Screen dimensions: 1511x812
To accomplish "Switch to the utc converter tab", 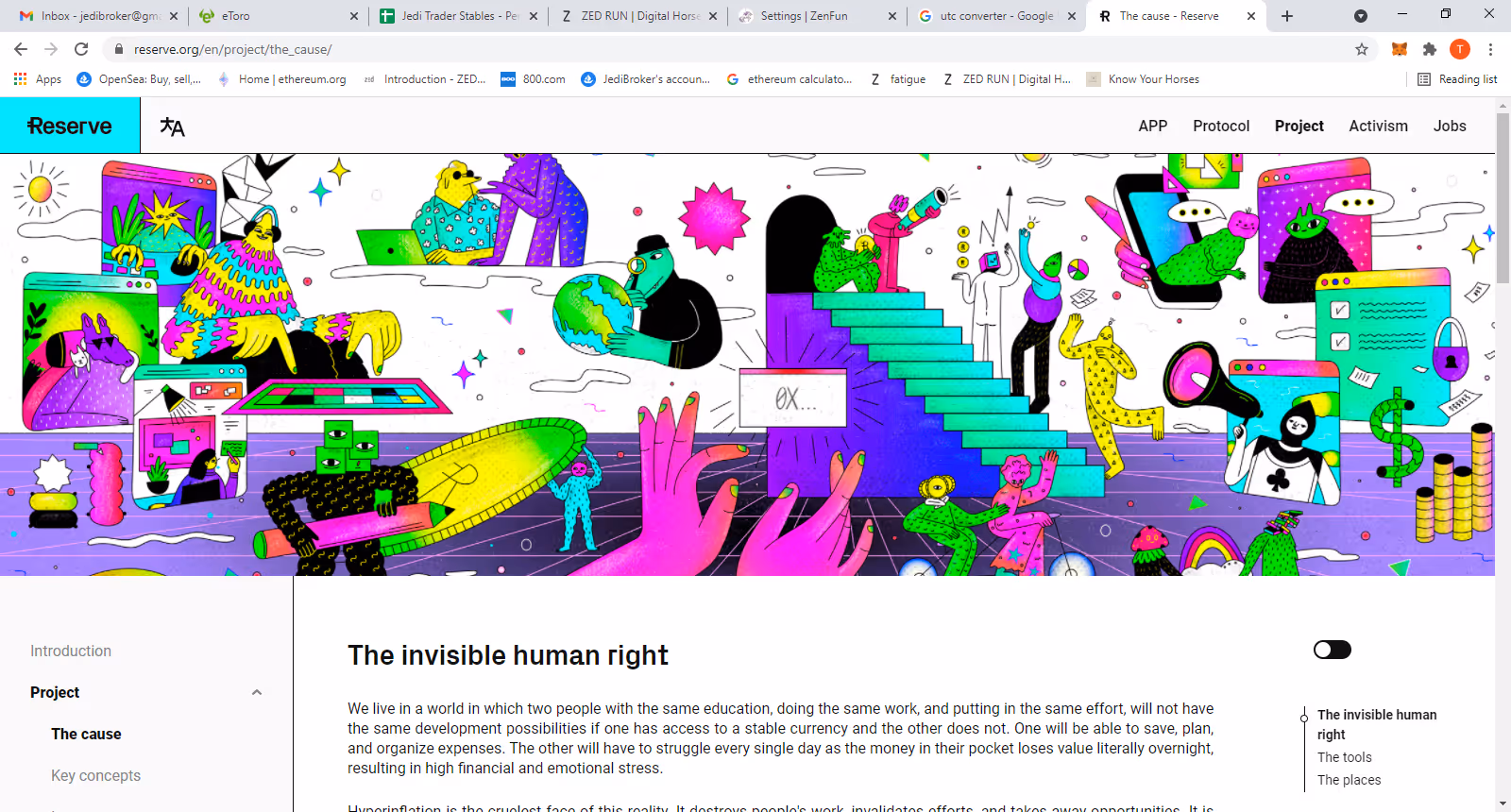I will (x=994, y=16).
